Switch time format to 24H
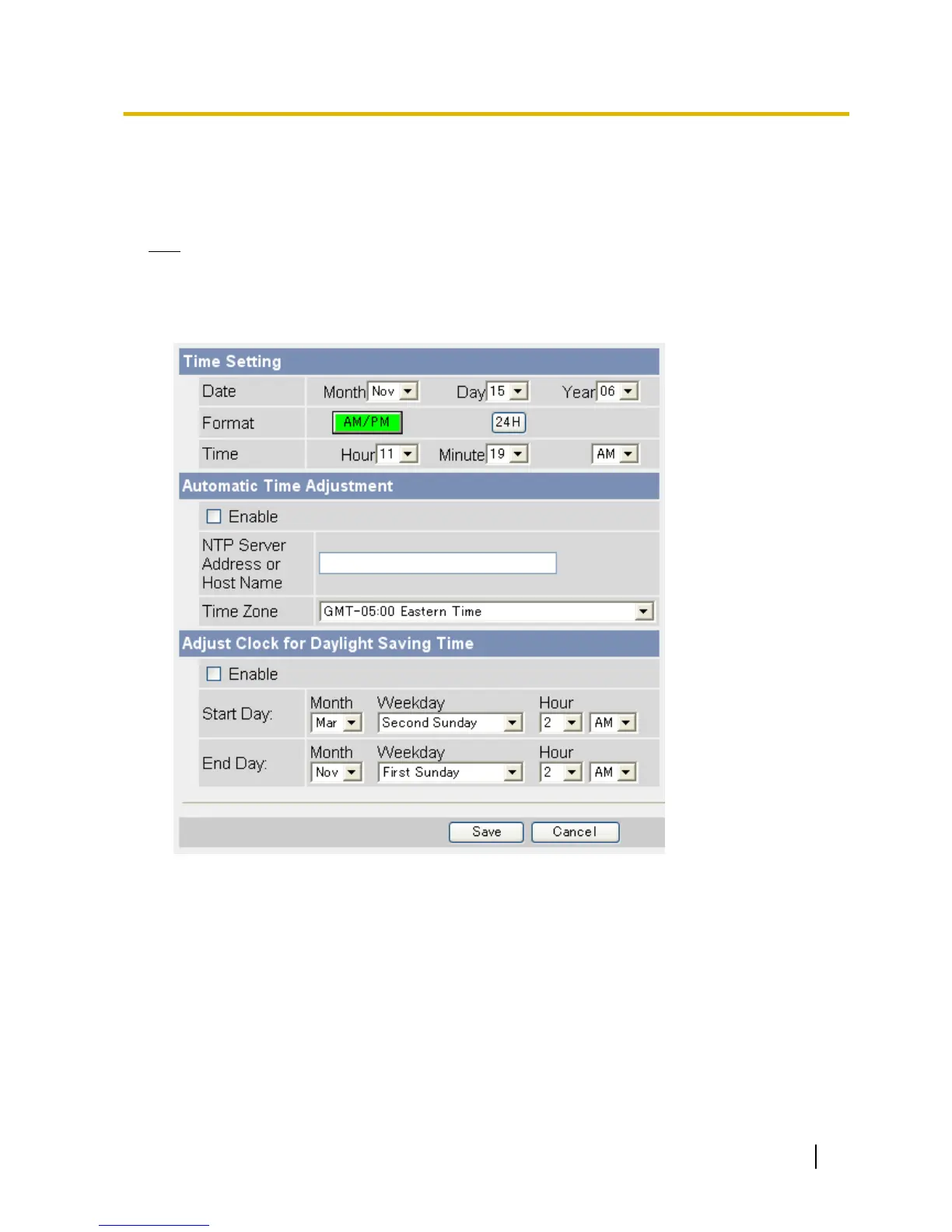 click(509, 422)
